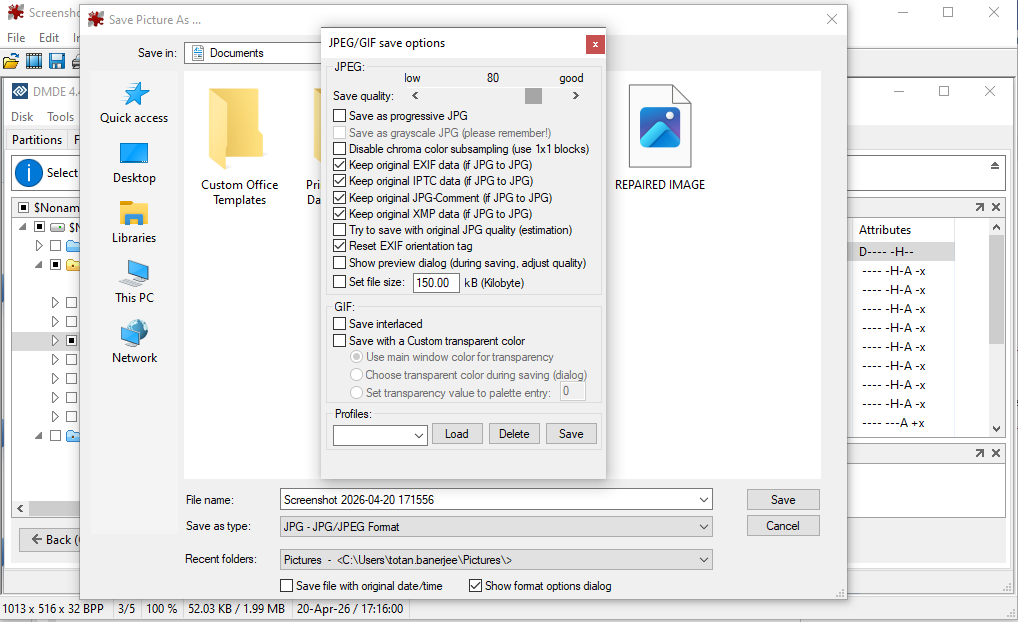The image size is (1018, 622).
Task: Click the Delete profile button
Action: 514,434
